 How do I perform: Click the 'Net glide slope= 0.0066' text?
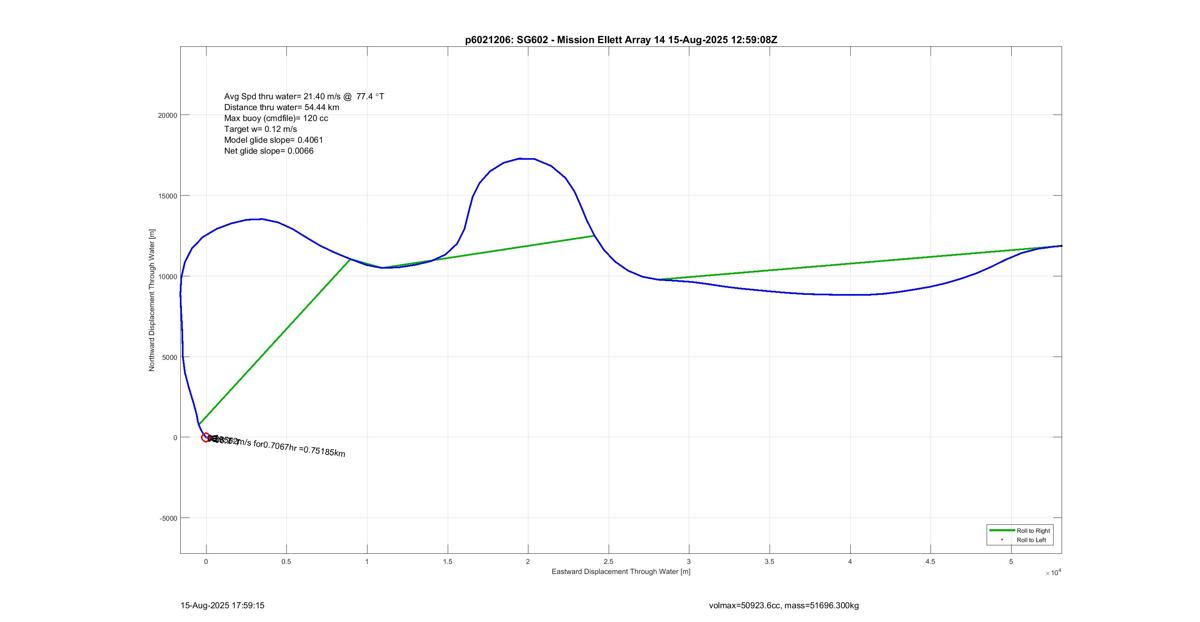click(269, 151)
